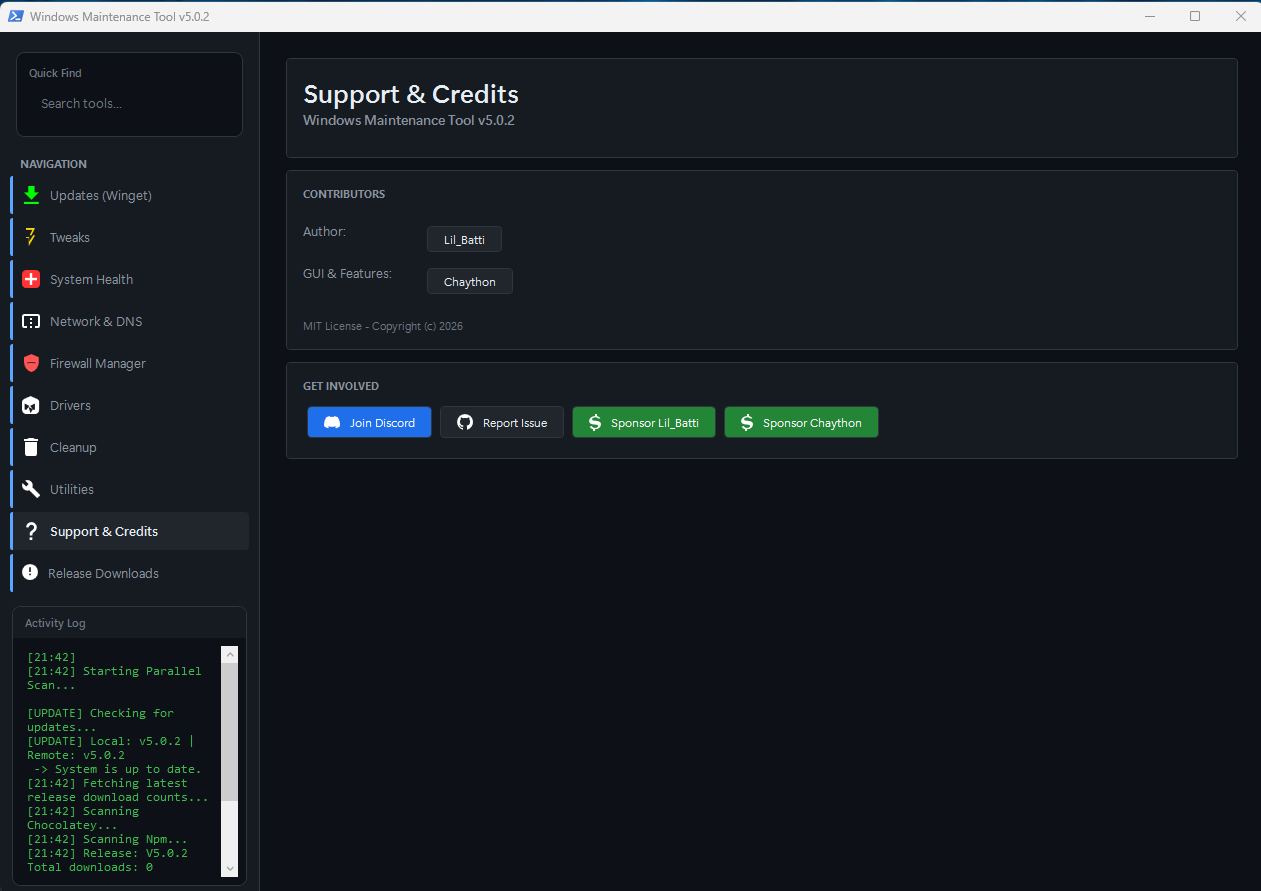This screenshot has height=891, width=1261.
Task: Click the red cross System Health icon
Action: 31,279
